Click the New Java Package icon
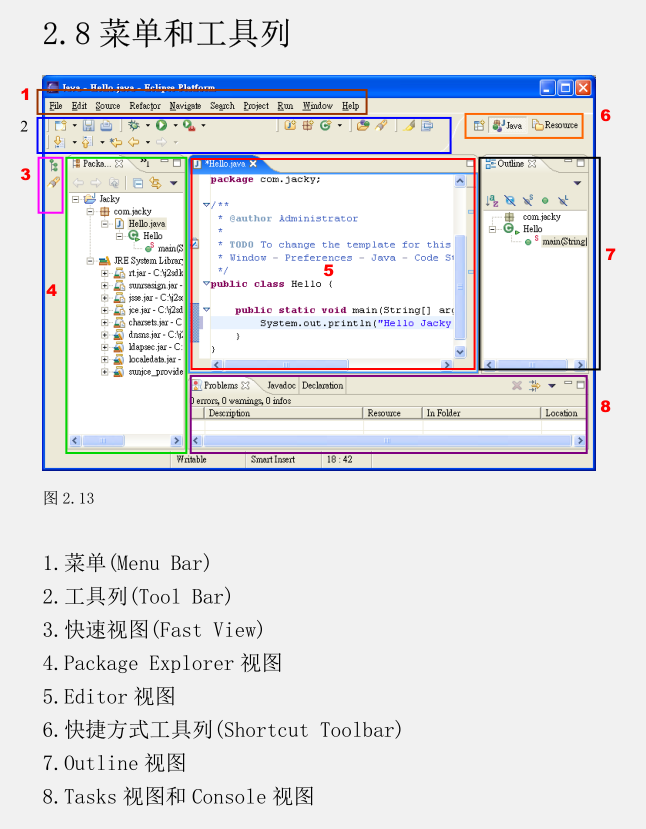Image resolution: width=646 pixels, height=829 pixels. pyautogui.click(x=308, y=125)
